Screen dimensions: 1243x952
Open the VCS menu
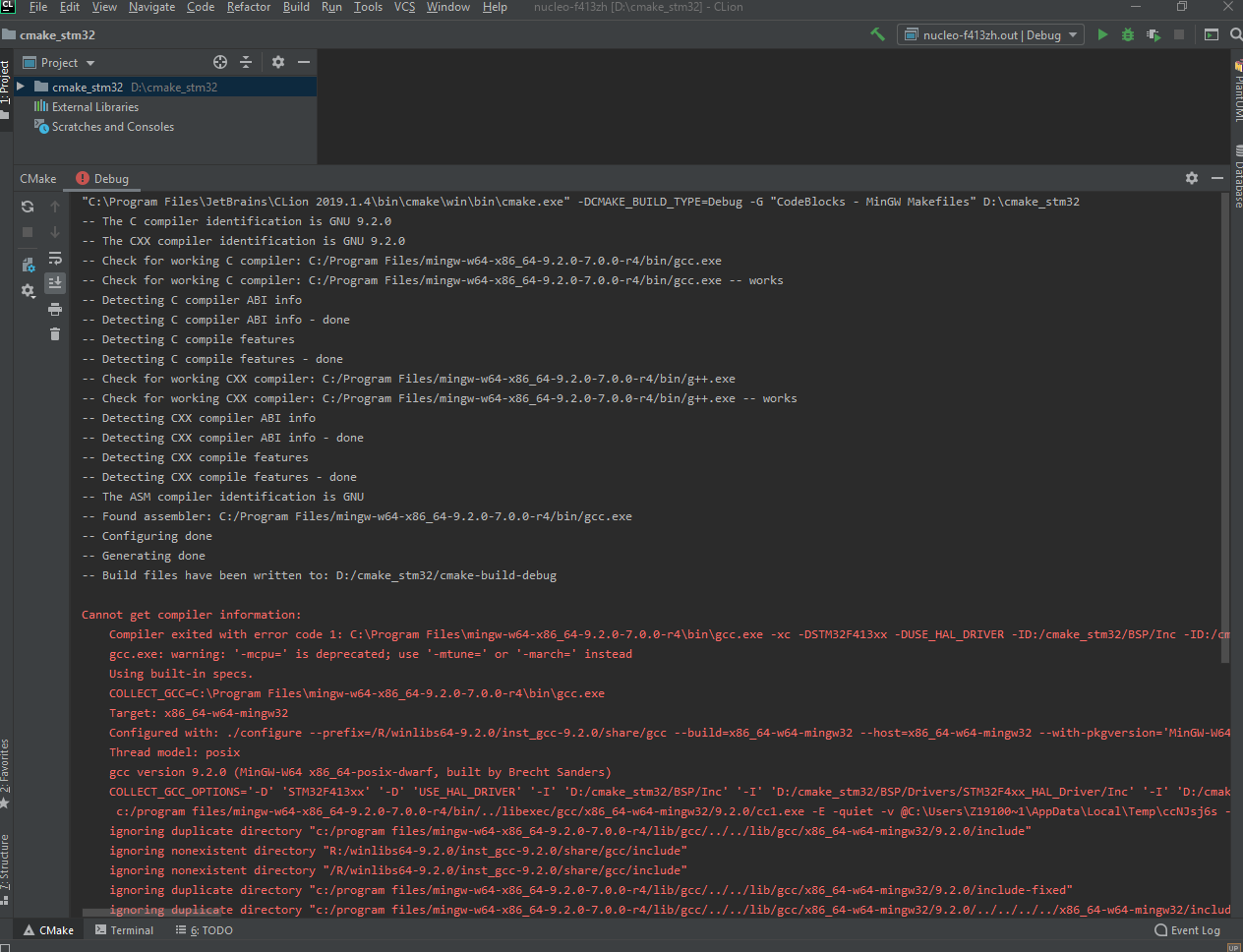[404, 7]
